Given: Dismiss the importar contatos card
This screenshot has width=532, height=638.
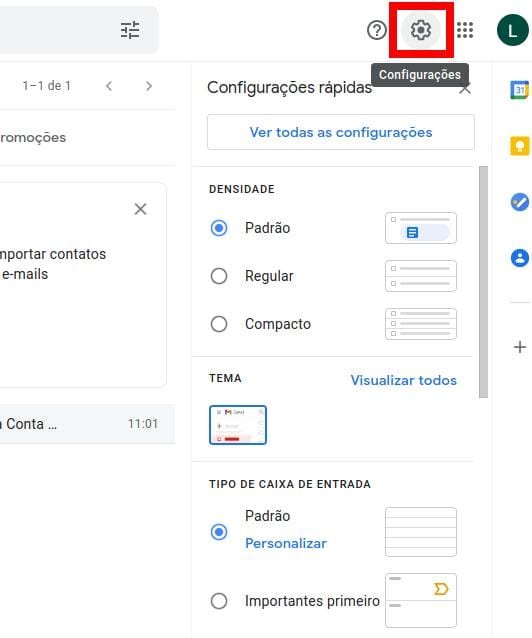Looking at the screenshot, I should [140, 209].
